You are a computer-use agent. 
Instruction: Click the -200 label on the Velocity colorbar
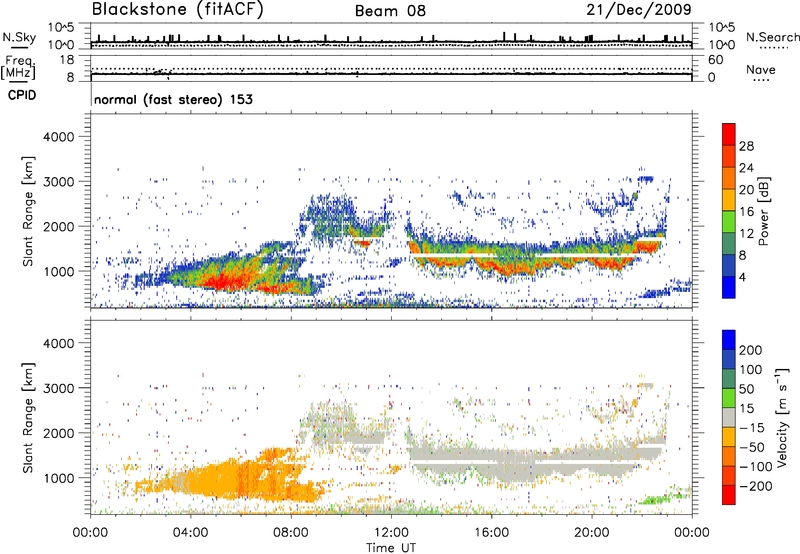coord(755,486)
